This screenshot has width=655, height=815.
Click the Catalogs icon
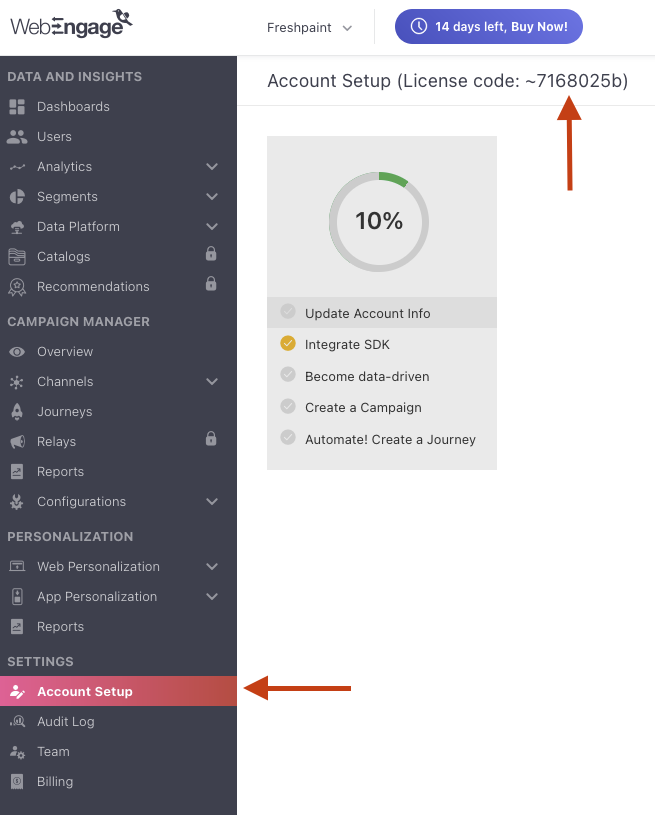click(17, 257)
